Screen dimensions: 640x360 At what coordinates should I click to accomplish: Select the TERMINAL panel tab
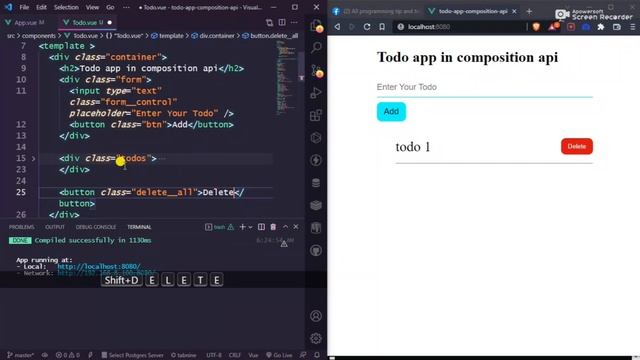(x=139, y=227)
